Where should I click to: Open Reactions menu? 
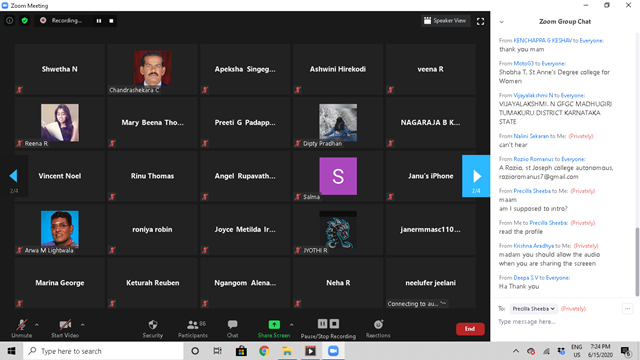click(x=378, y=329)
